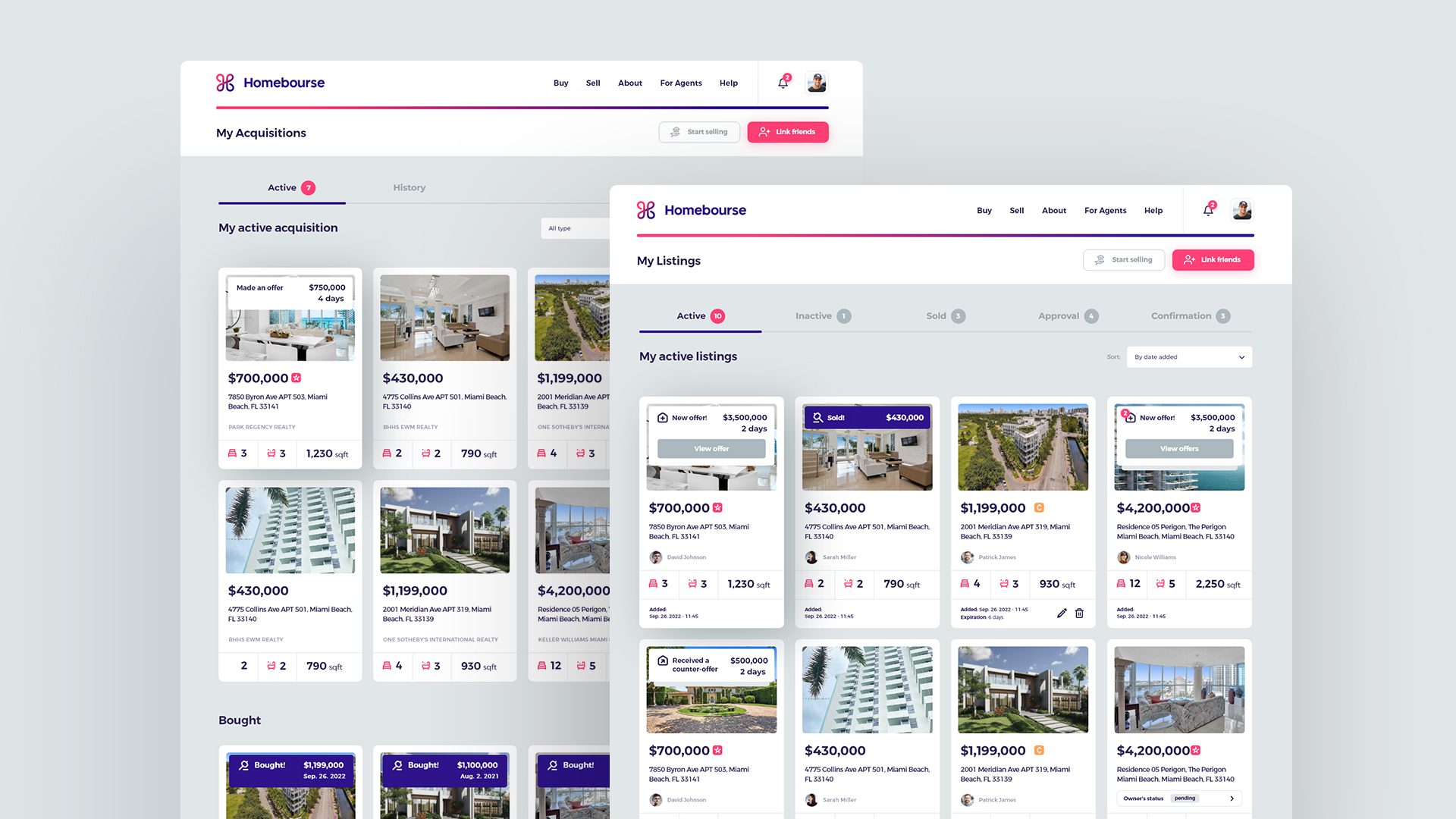Click profile avatar in My Listings header
The height and width of the screenshot is (819, 1456).
point(1242,210)
